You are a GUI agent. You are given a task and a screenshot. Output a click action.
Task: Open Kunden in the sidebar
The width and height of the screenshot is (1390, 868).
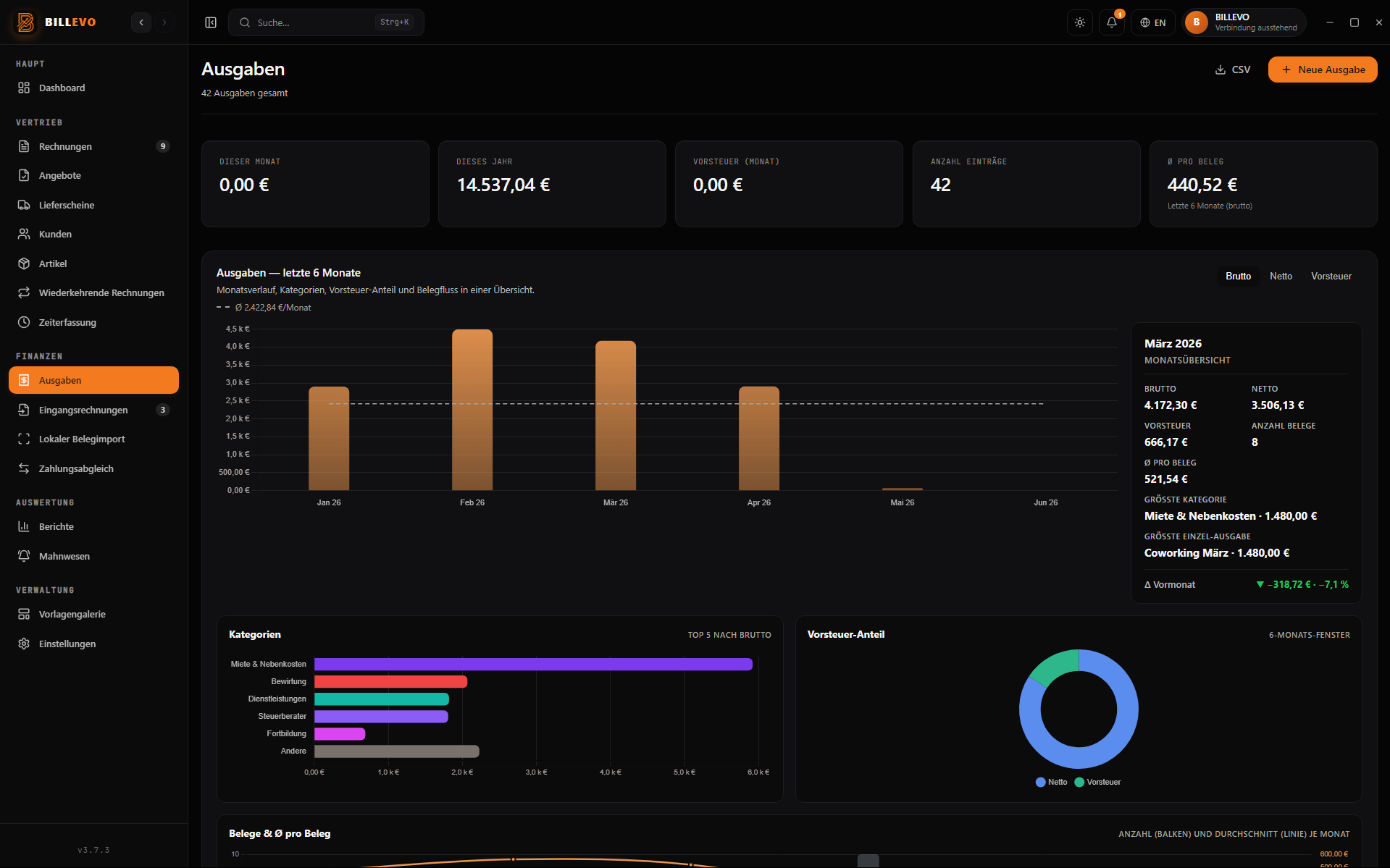pyautogui.click(x=93, y=234)
